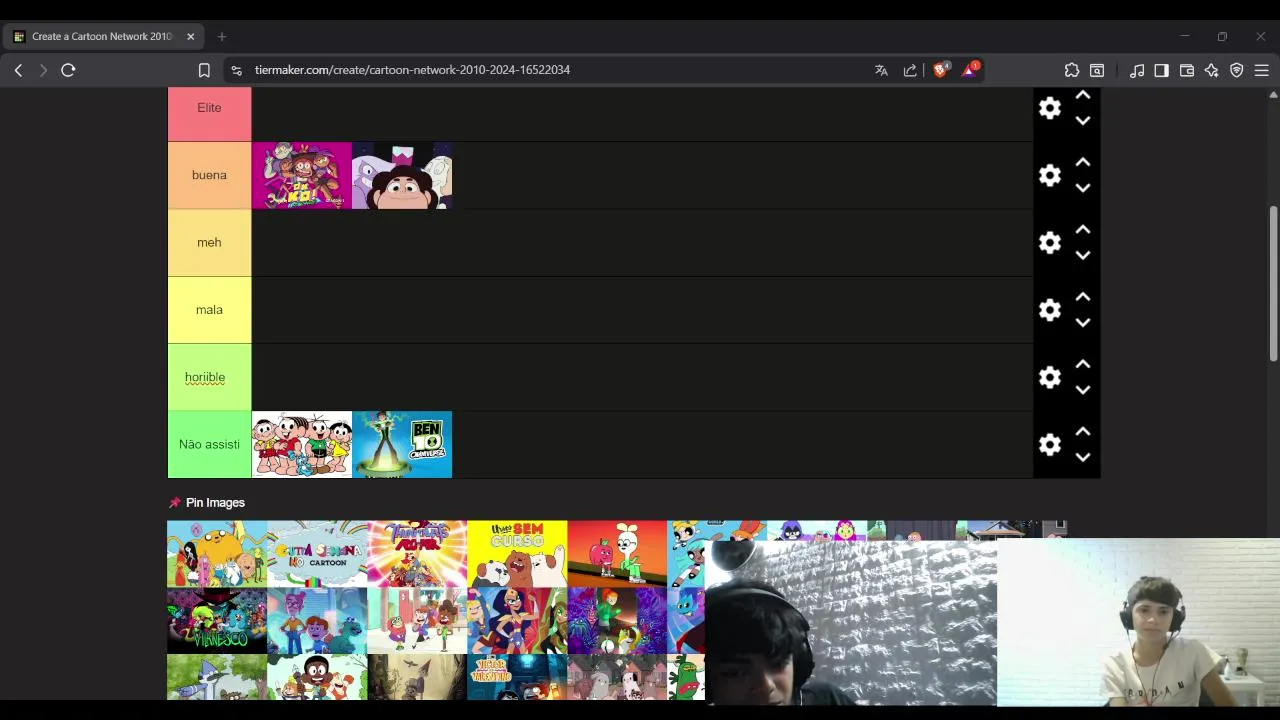The width and height of the screenshot is (1280, 720).
Task: Open the Brave playlist music note icon
Action: tap(1137, 70)
